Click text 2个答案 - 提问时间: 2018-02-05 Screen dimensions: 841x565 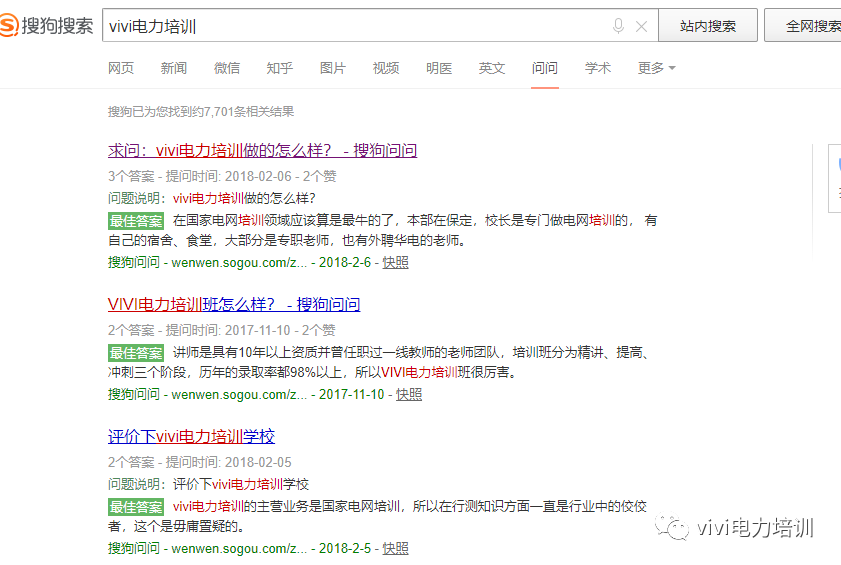pyautogui.click(x=200, y=462)
